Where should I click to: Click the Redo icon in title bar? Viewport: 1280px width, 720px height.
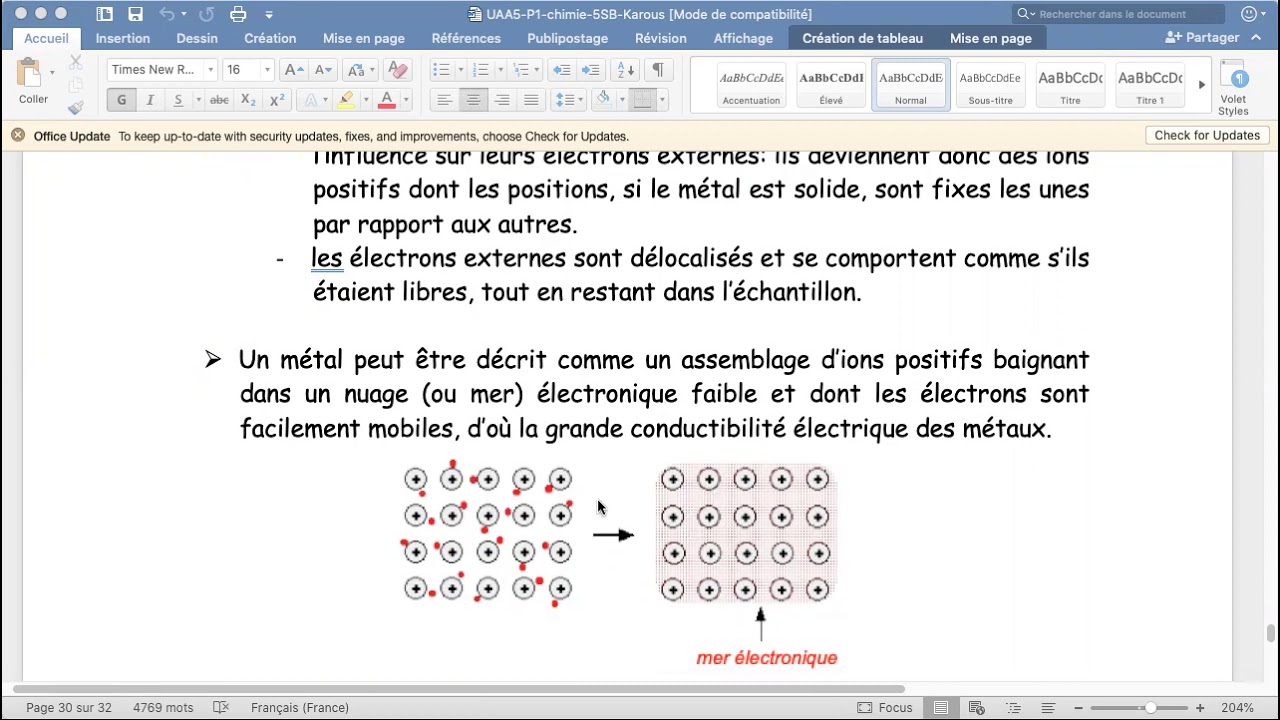206,14
